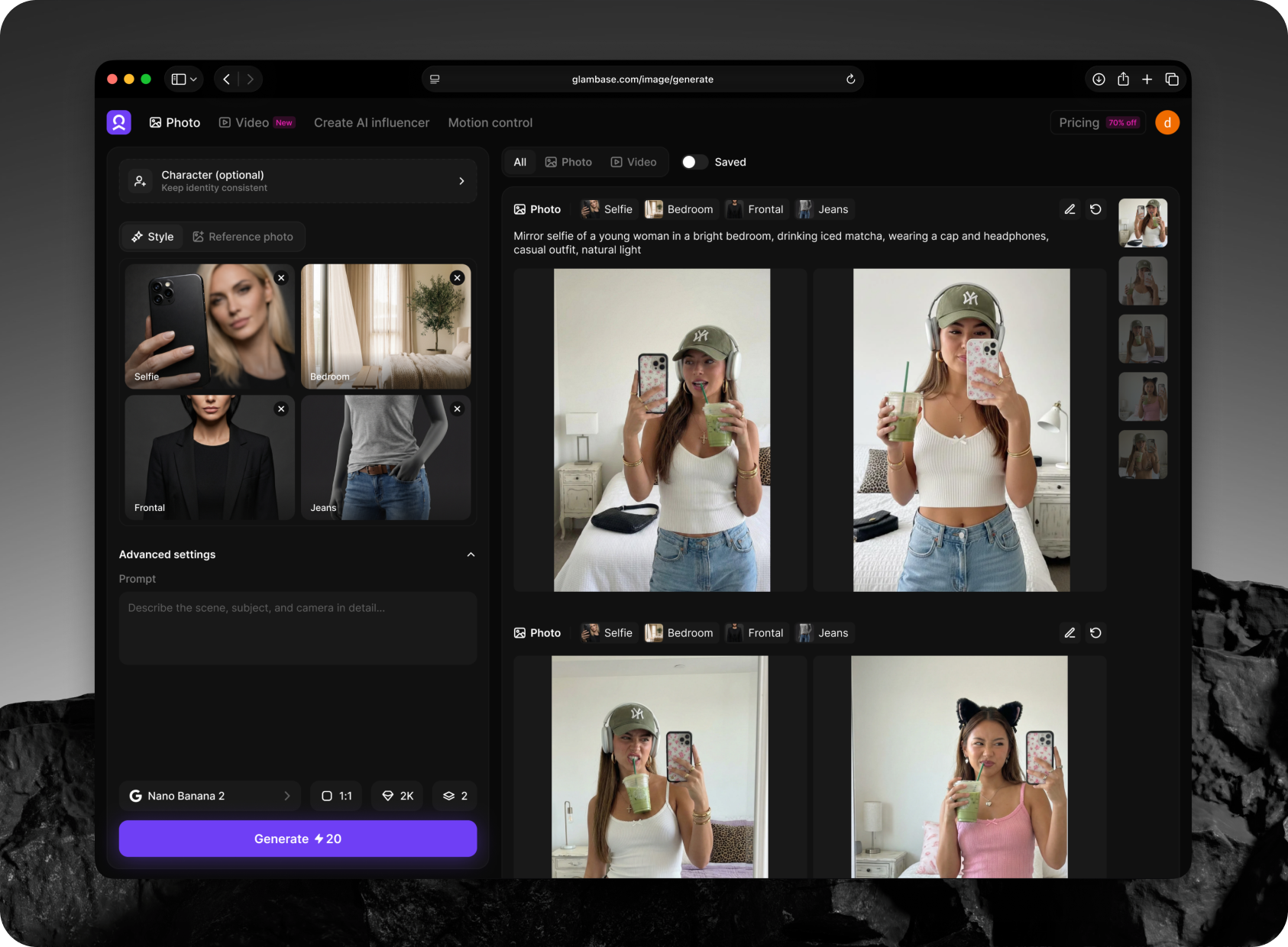Select the Reference photo tab
The image size is (1288, 947).
point(243,237)
